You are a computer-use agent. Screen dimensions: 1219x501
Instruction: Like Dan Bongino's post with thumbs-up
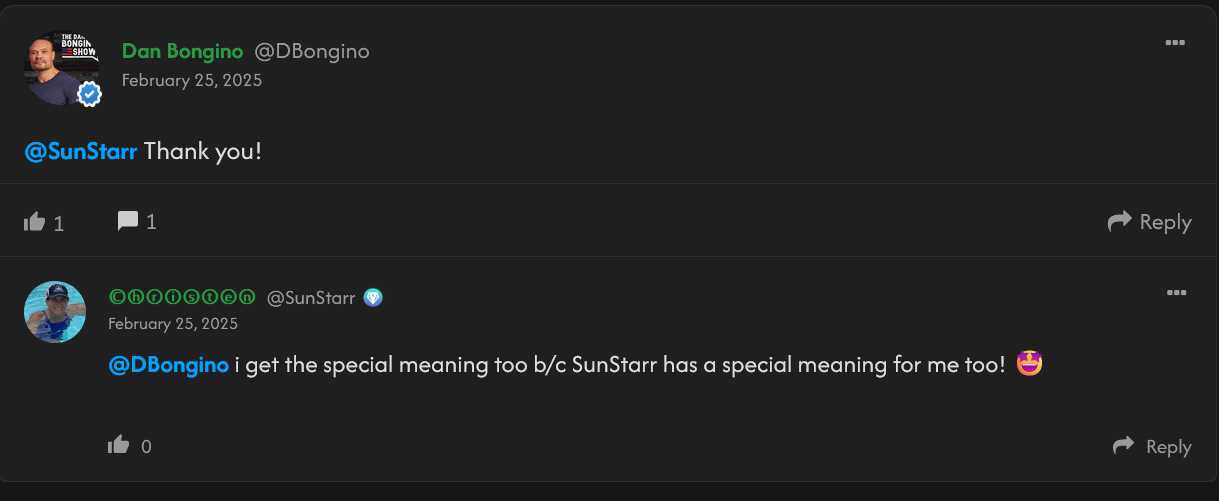coord(35,221)
